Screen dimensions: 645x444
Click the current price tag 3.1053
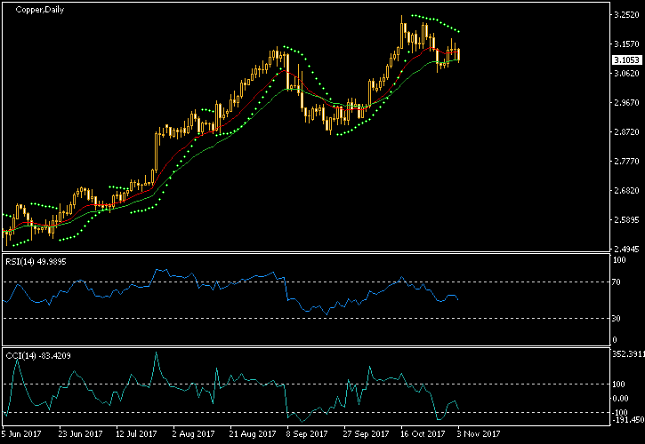pyautogui.click(x=626, y=60)
